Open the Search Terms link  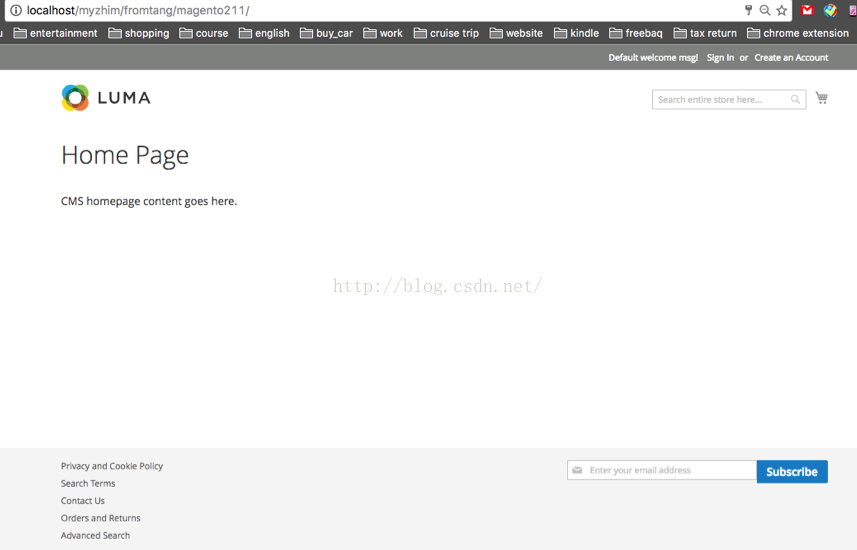point(88,483)
